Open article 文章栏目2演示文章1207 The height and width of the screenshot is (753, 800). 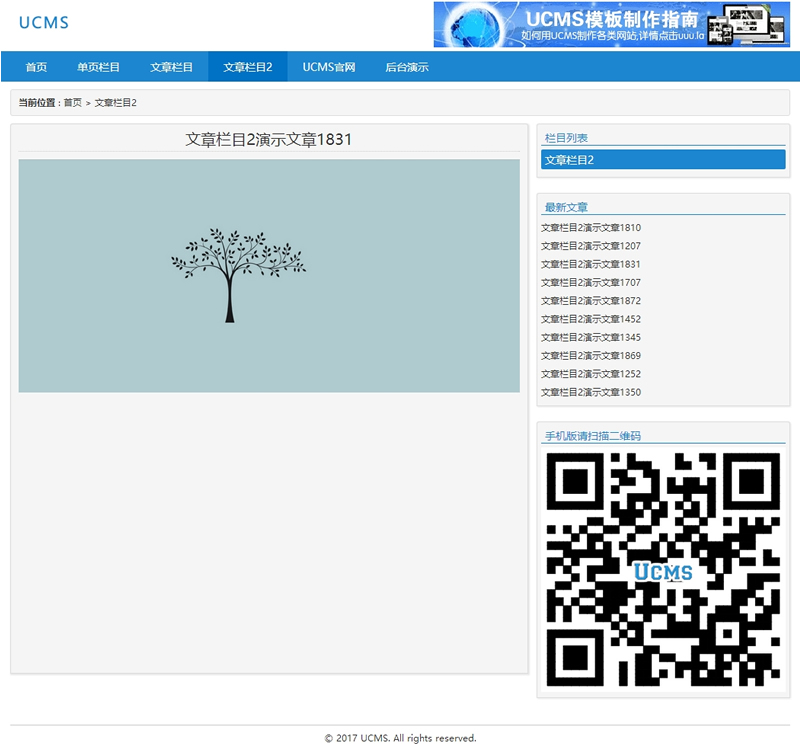(591, 246)
